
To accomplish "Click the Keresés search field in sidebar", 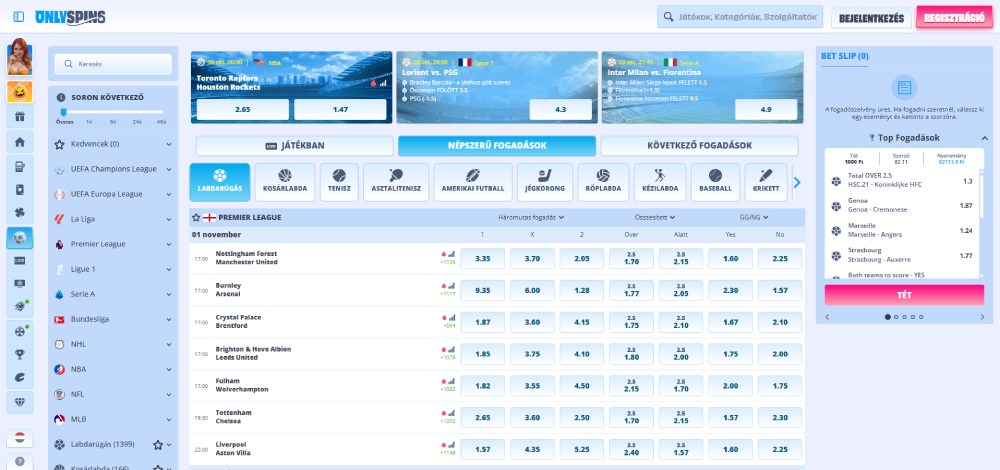I will pos(115,64).
